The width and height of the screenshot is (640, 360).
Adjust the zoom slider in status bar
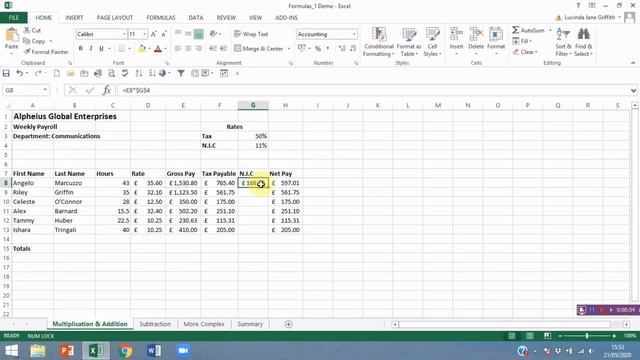point(587,336)
